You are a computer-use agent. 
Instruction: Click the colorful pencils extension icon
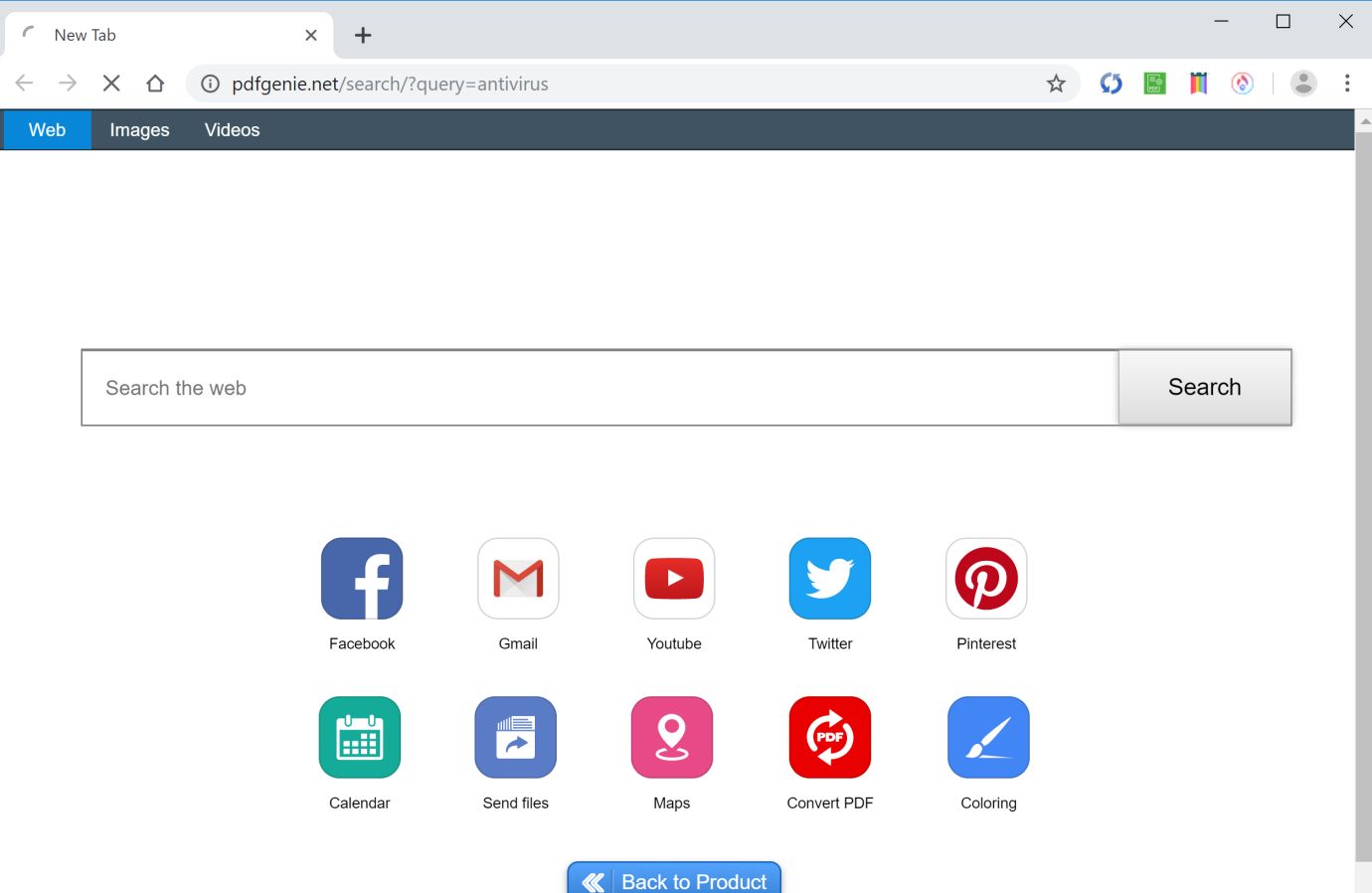pos(1198,84)
